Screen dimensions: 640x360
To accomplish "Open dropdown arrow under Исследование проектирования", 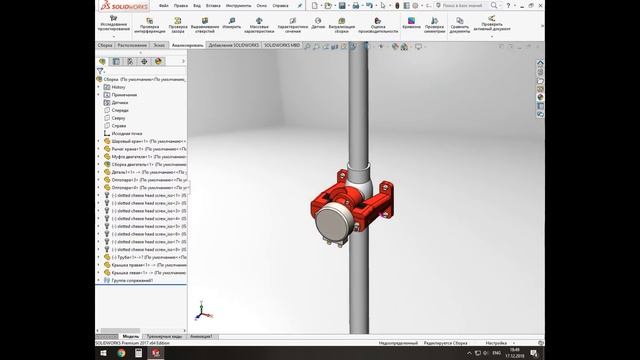I will (114, 36).
